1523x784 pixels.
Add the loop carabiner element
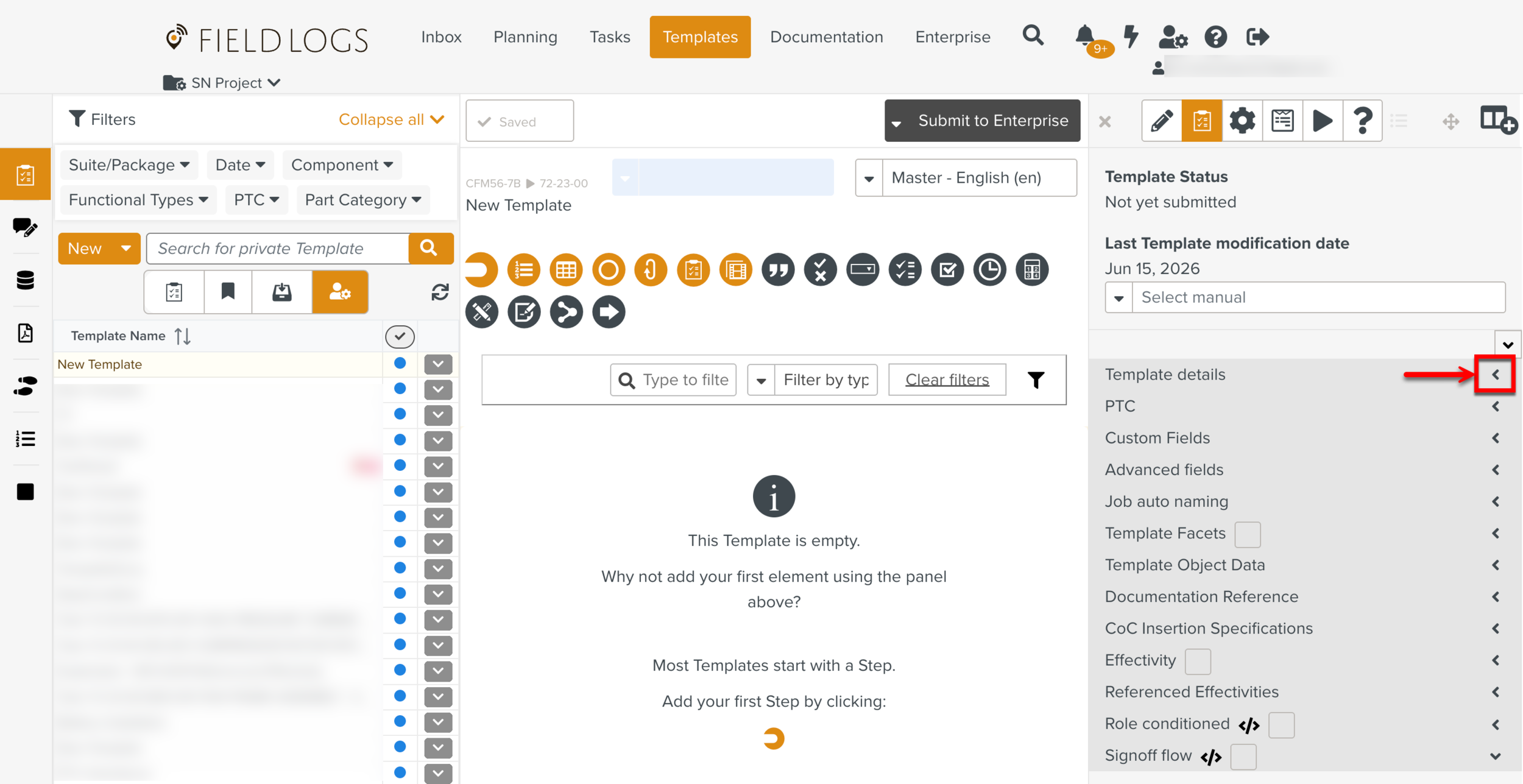[651, 269]
